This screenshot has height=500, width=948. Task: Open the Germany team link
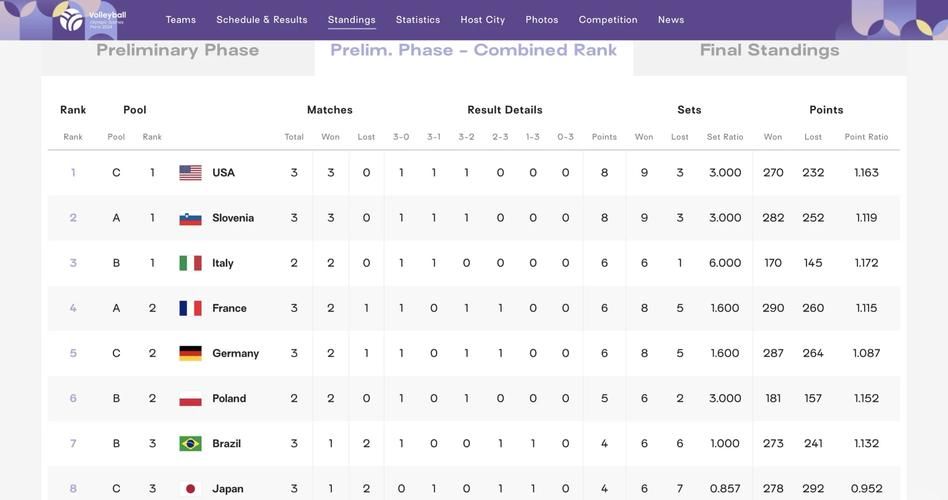tap(235, 353)
